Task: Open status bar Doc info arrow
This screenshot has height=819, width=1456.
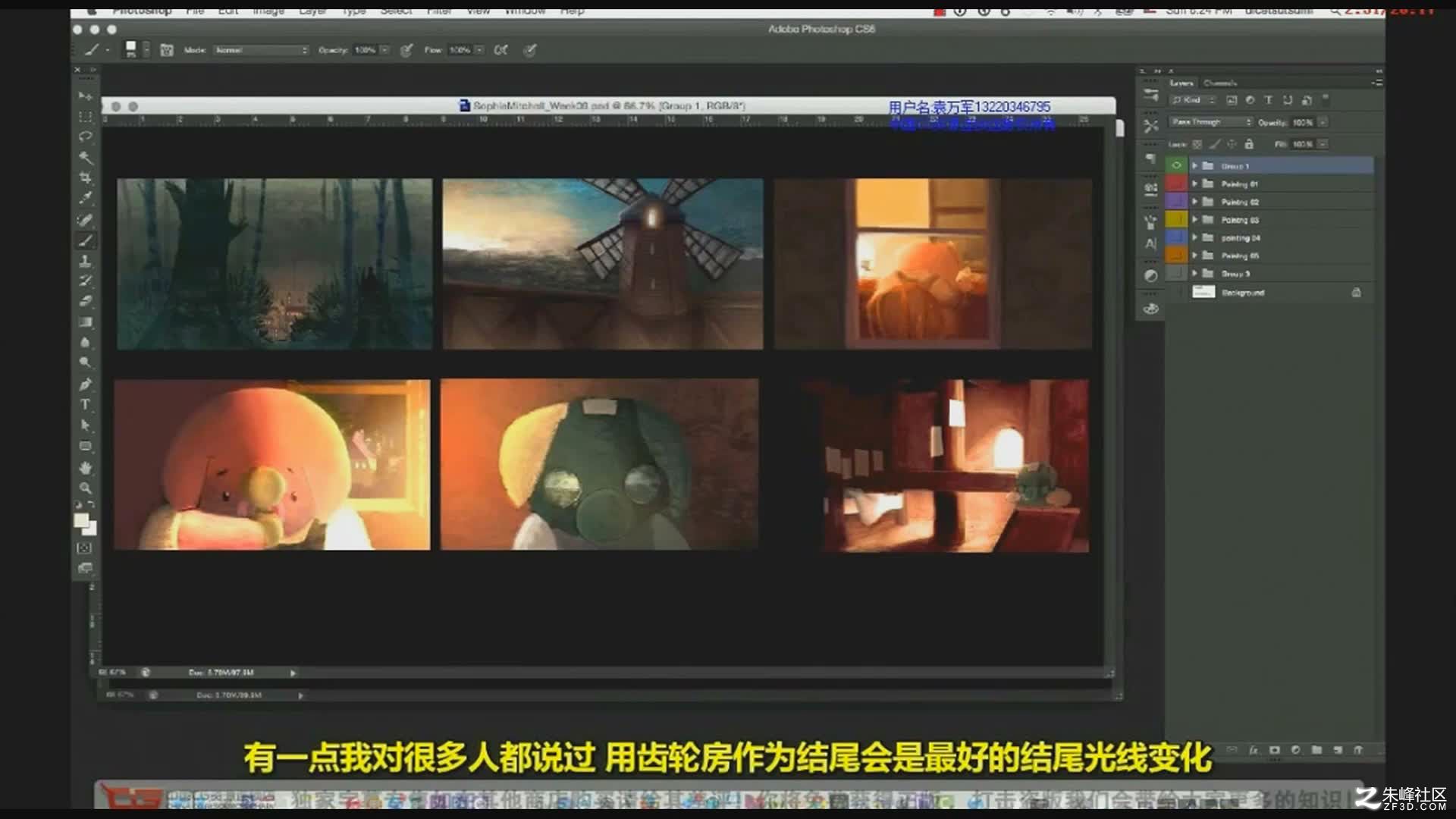Action: 293,673
